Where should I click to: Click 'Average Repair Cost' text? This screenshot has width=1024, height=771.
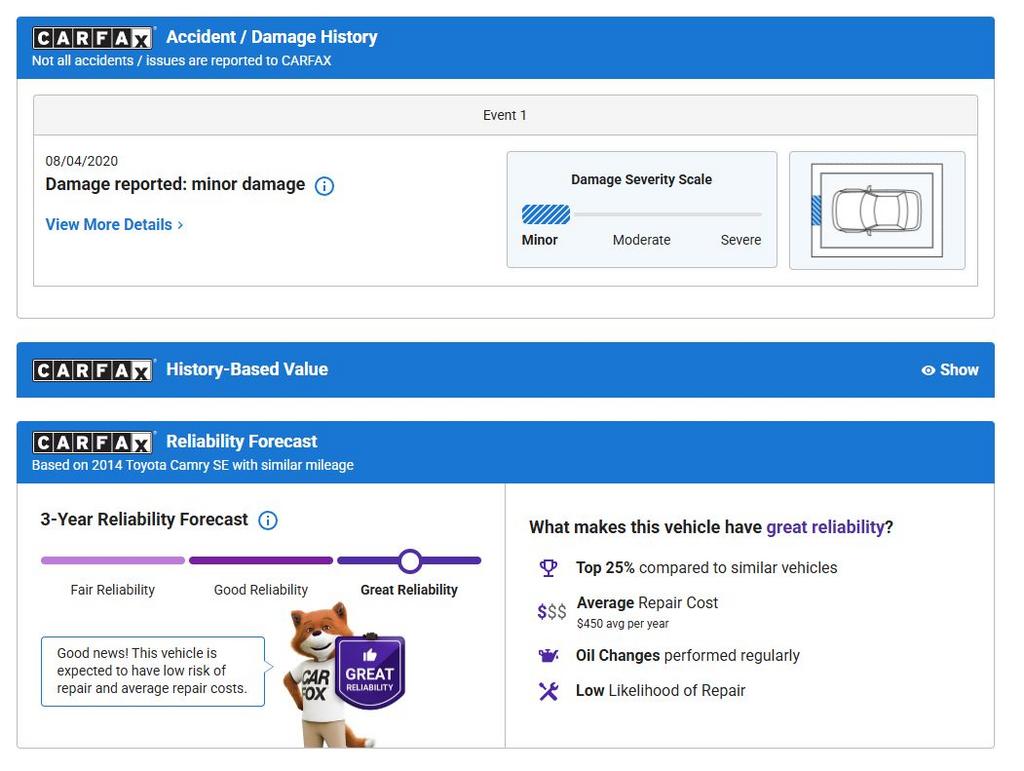(x=647, y=603)
